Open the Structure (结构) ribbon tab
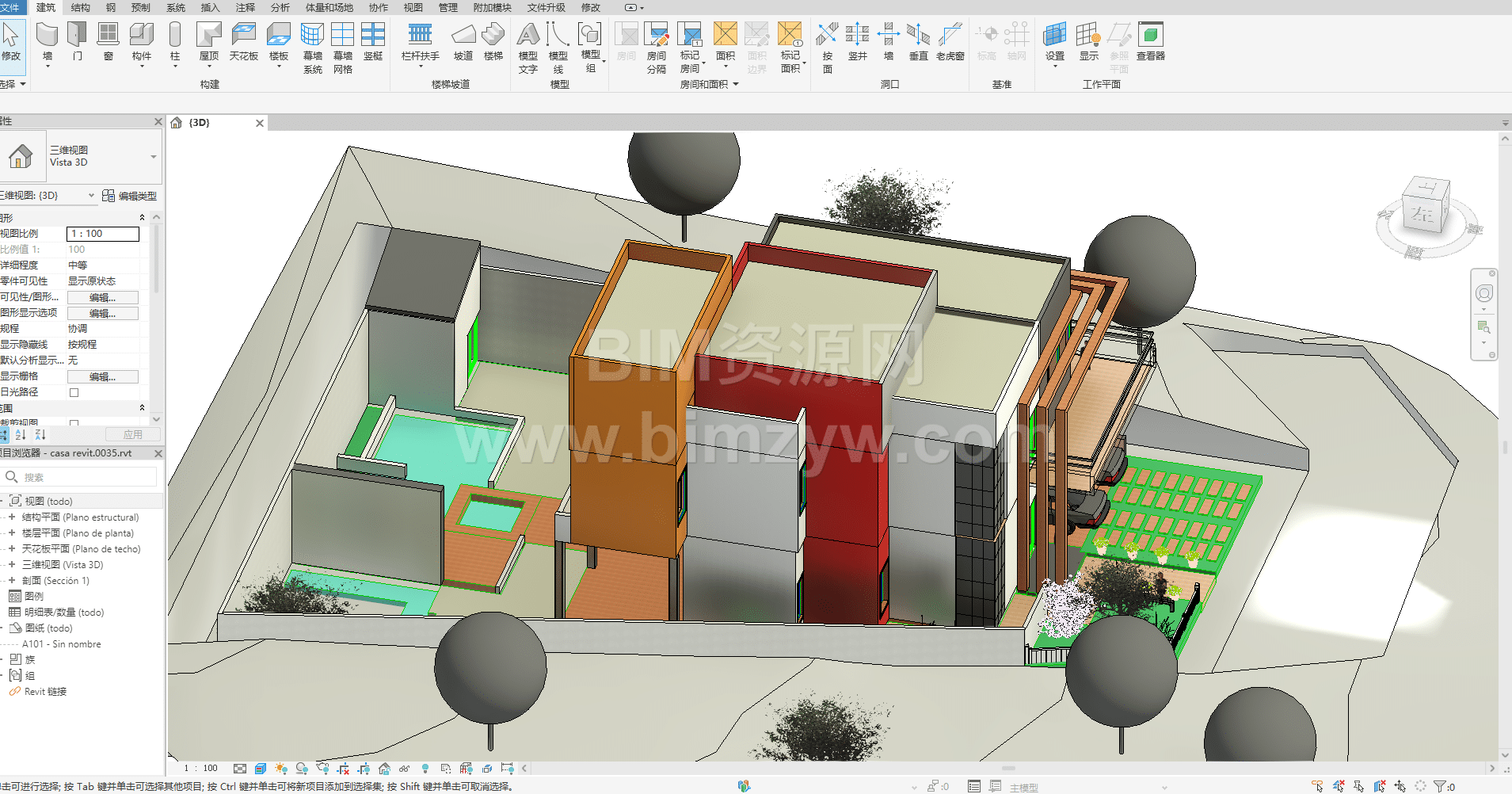Viewport: 1512px width, 794px height. tap(80, 7)
